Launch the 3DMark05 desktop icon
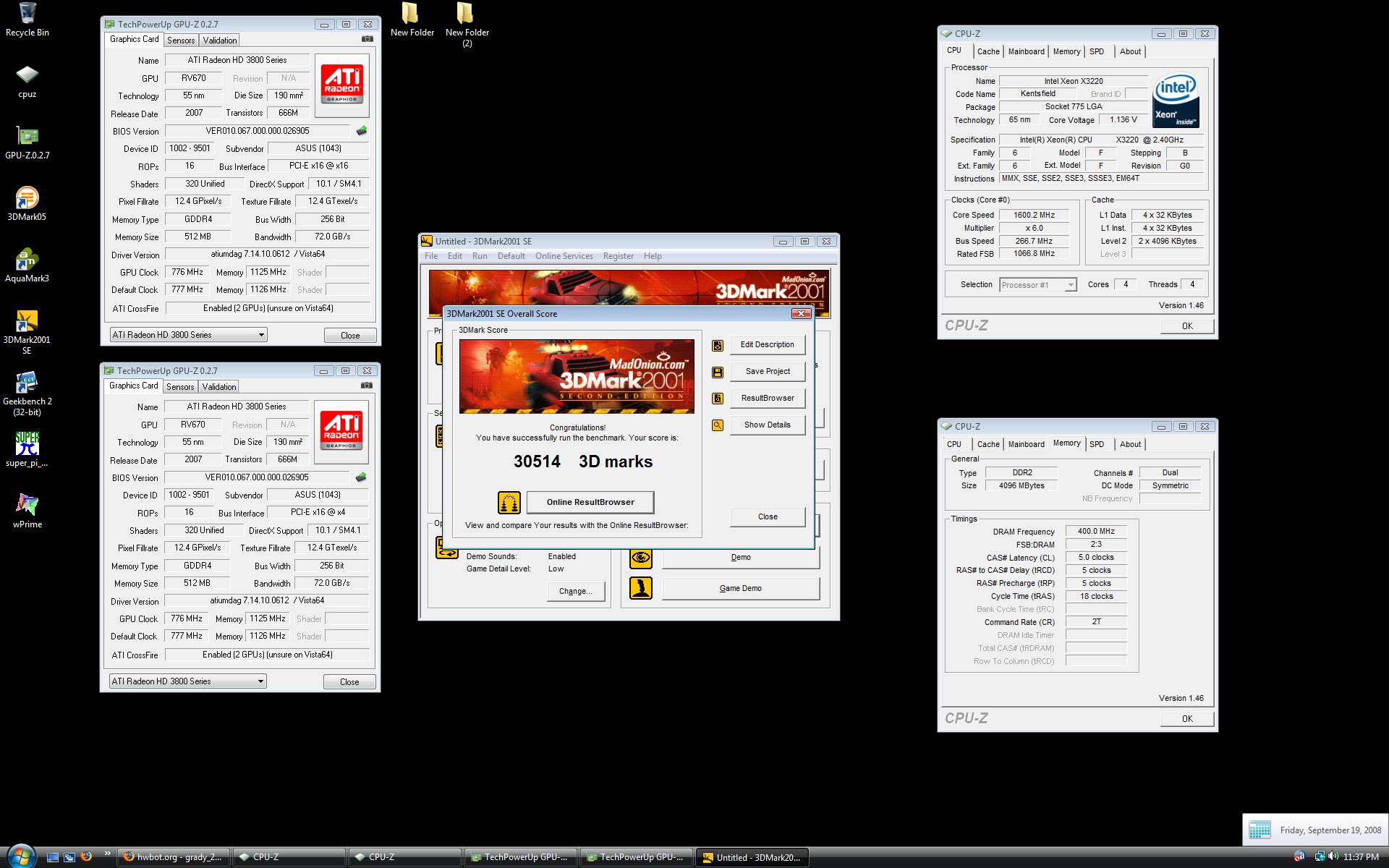This screenshot has width=1389, height=868. pyautogui.click(x=27, y=204)
